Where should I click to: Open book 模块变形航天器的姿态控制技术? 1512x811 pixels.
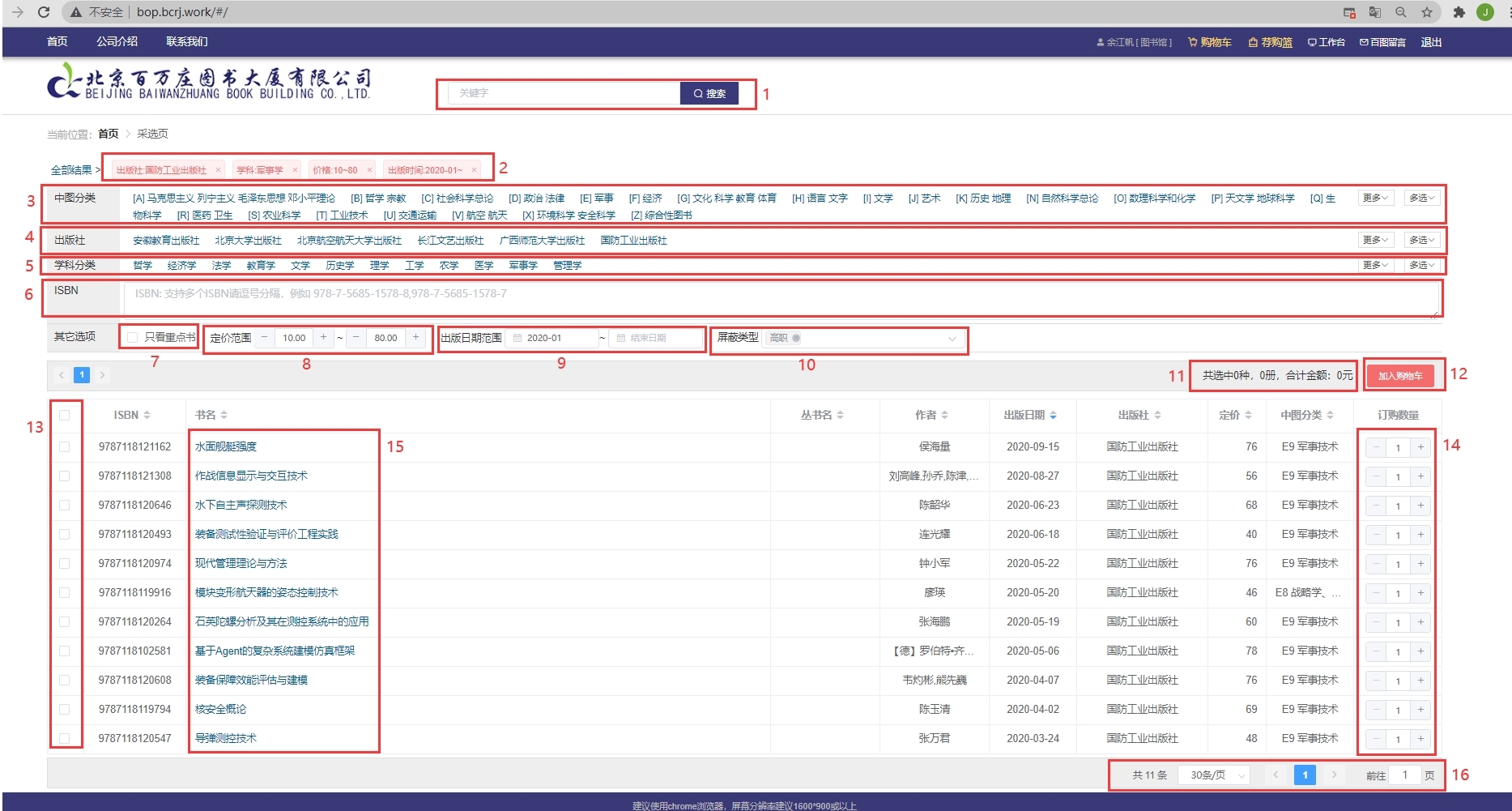[266, 592]
